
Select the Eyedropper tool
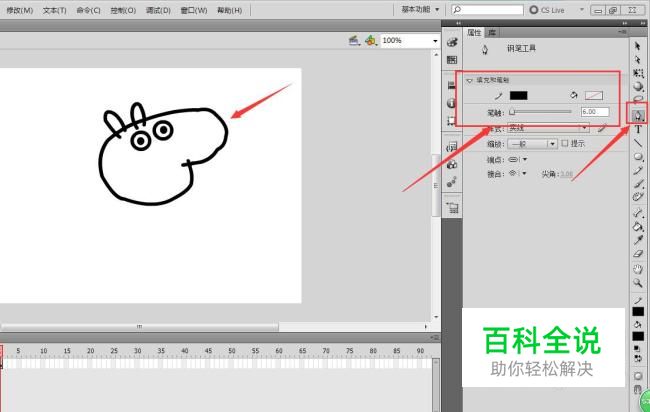coord(638,240)
